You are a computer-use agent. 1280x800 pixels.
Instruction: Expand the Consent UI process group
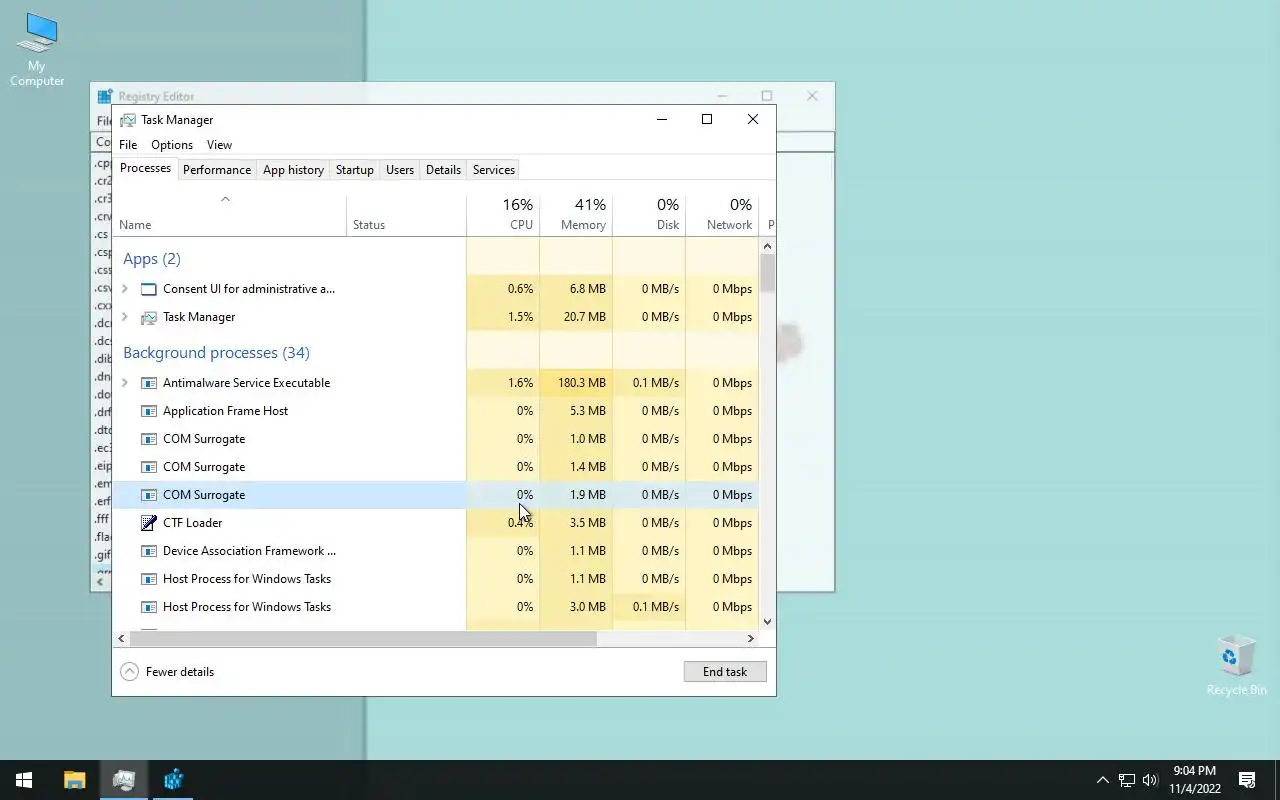pyautogui.click(x=125, y=289)
